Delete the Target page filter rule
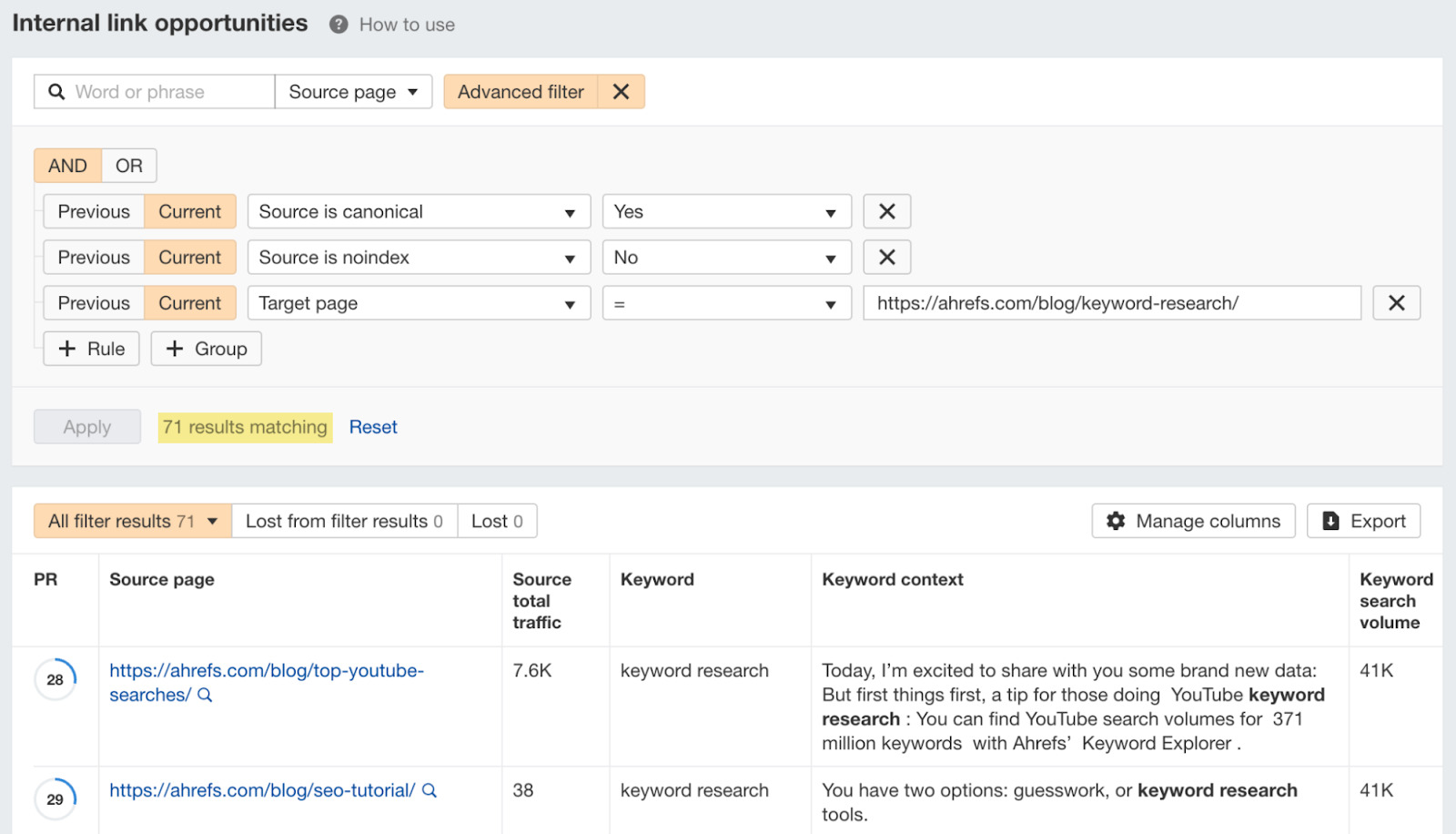Image resolution: width=1456 pixels, height=834 pixels. pyautogui.click(x=1396, y=303)
